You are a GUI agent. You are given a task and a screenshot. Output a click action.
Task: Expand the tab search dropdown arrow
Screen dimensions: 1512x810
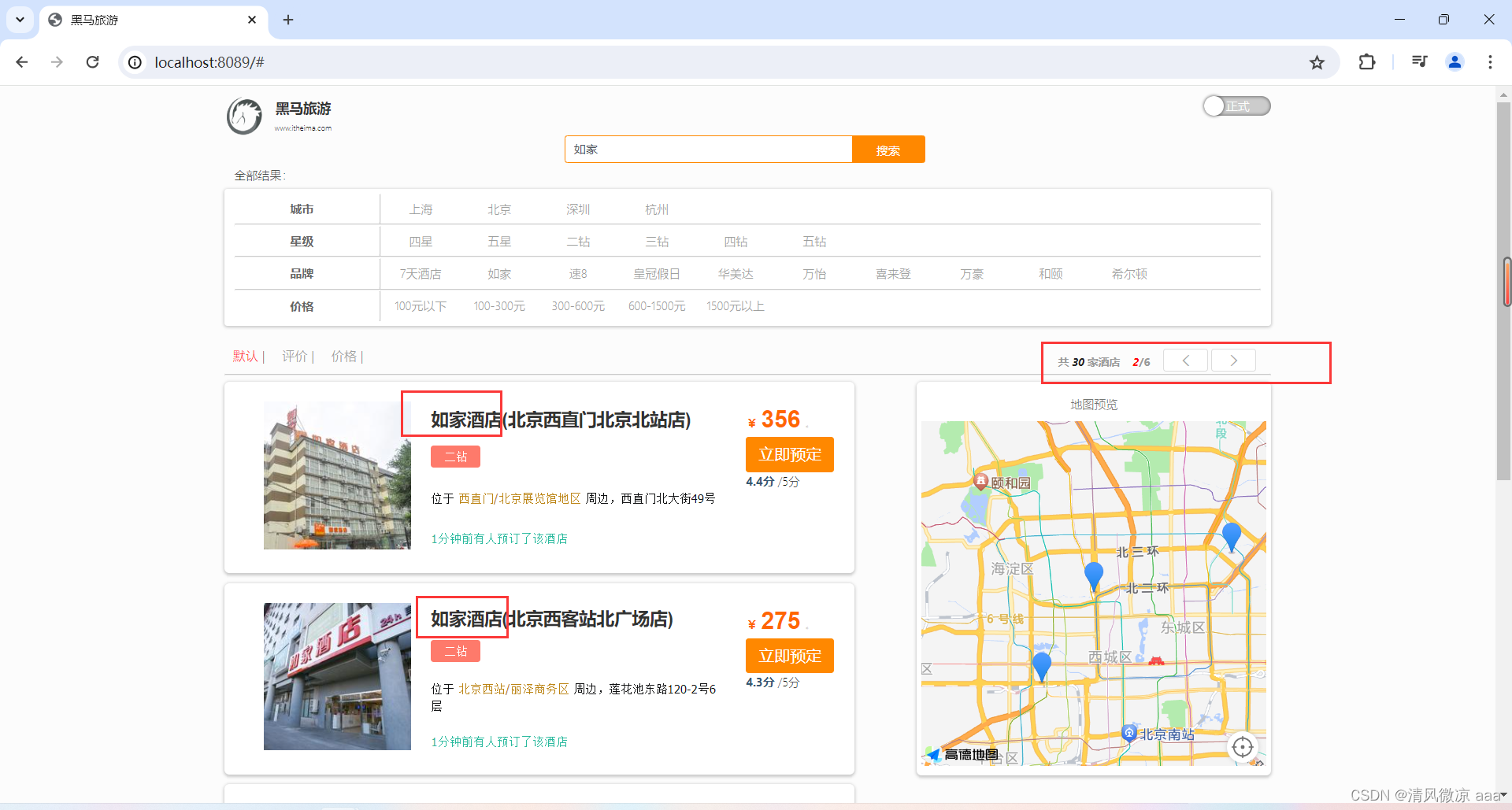tap(20, 20)
